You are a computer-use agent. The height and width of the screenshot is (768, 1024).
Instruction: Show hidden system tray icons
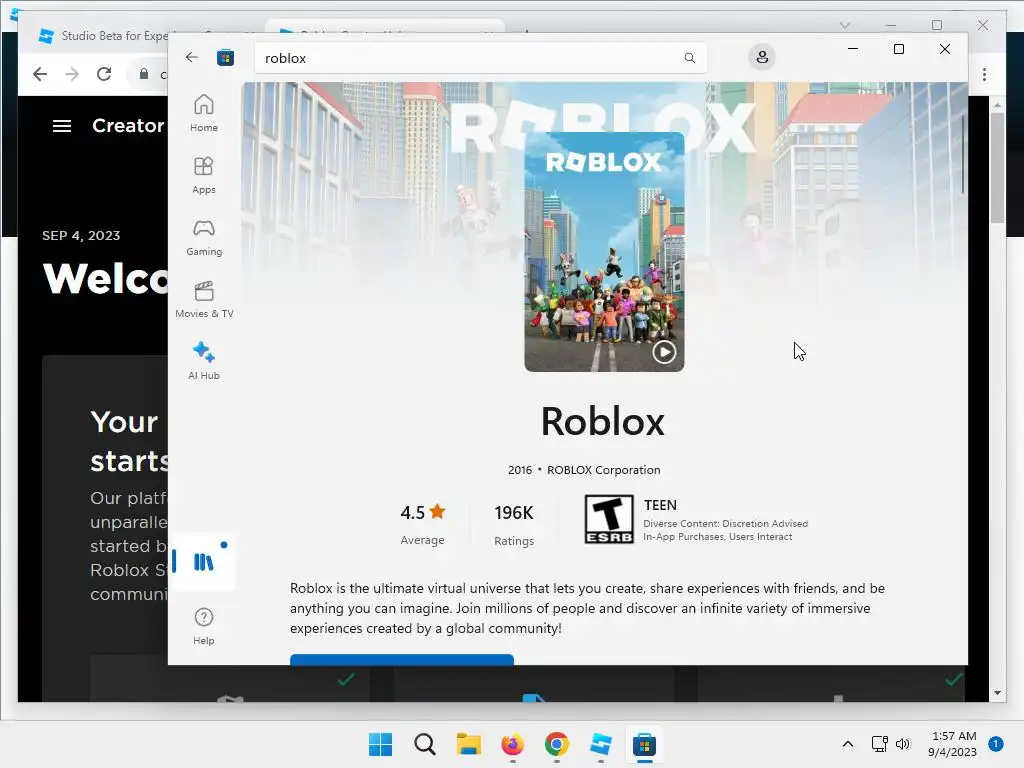848,744
